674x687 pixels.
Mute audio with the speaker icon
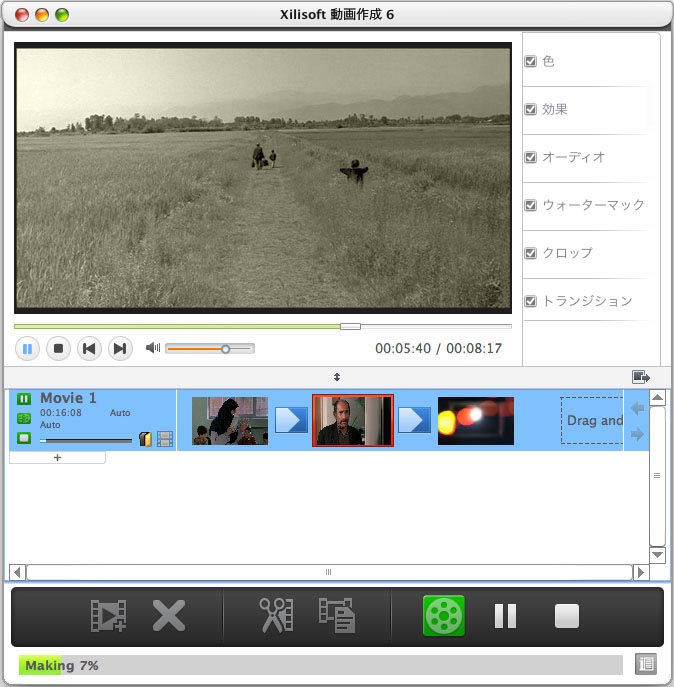coord(152,348)
